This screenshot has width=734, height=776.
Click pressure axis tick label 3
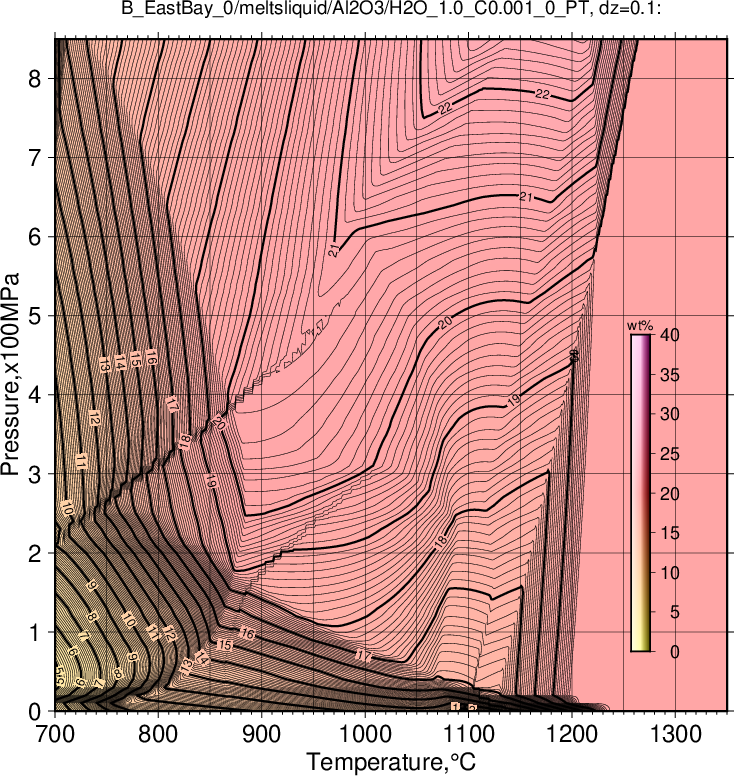tap(34, 475)
